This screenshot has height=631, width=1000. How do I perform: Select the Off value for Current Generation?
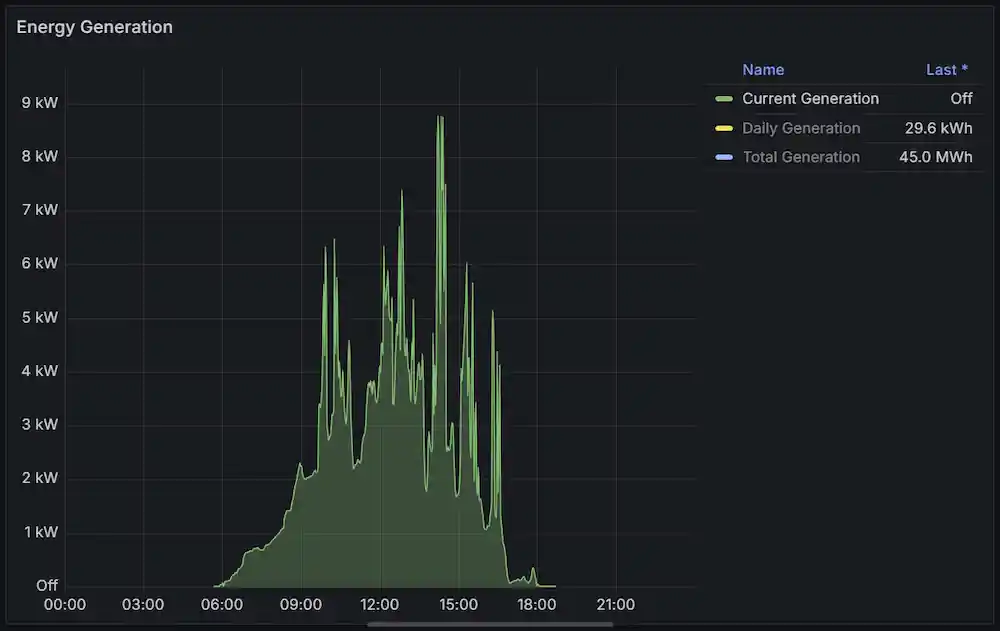961,98
